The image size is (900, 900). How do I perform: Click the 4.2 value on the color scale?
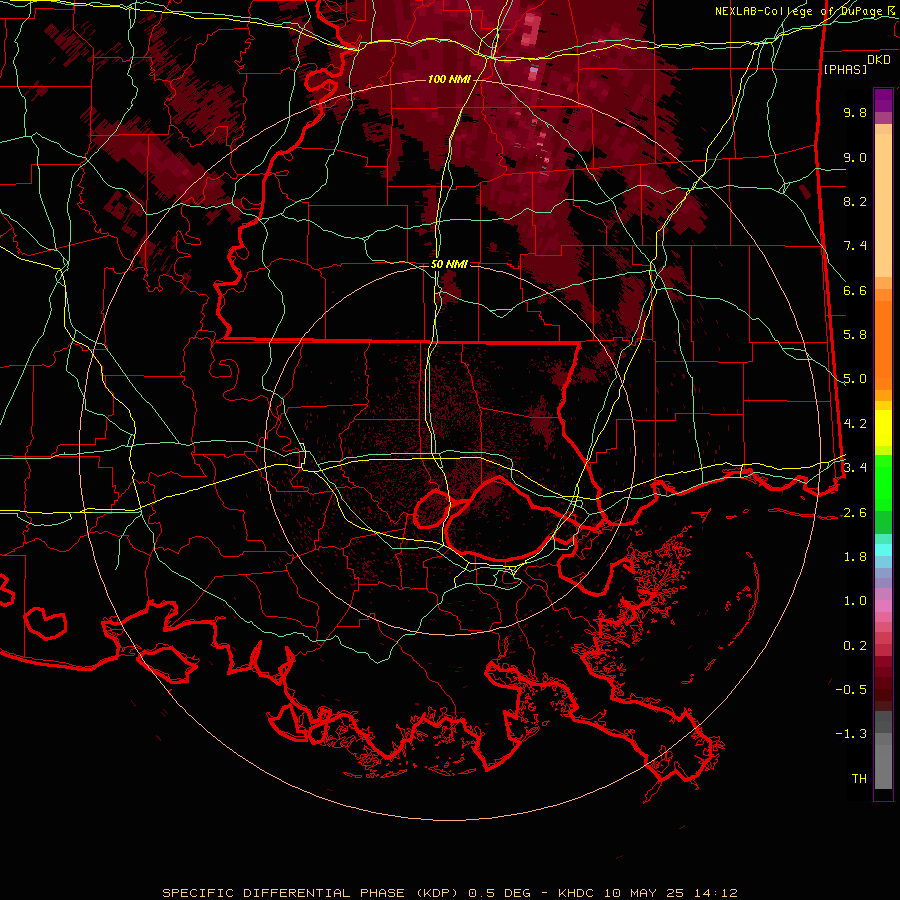[x=855, y=424]
